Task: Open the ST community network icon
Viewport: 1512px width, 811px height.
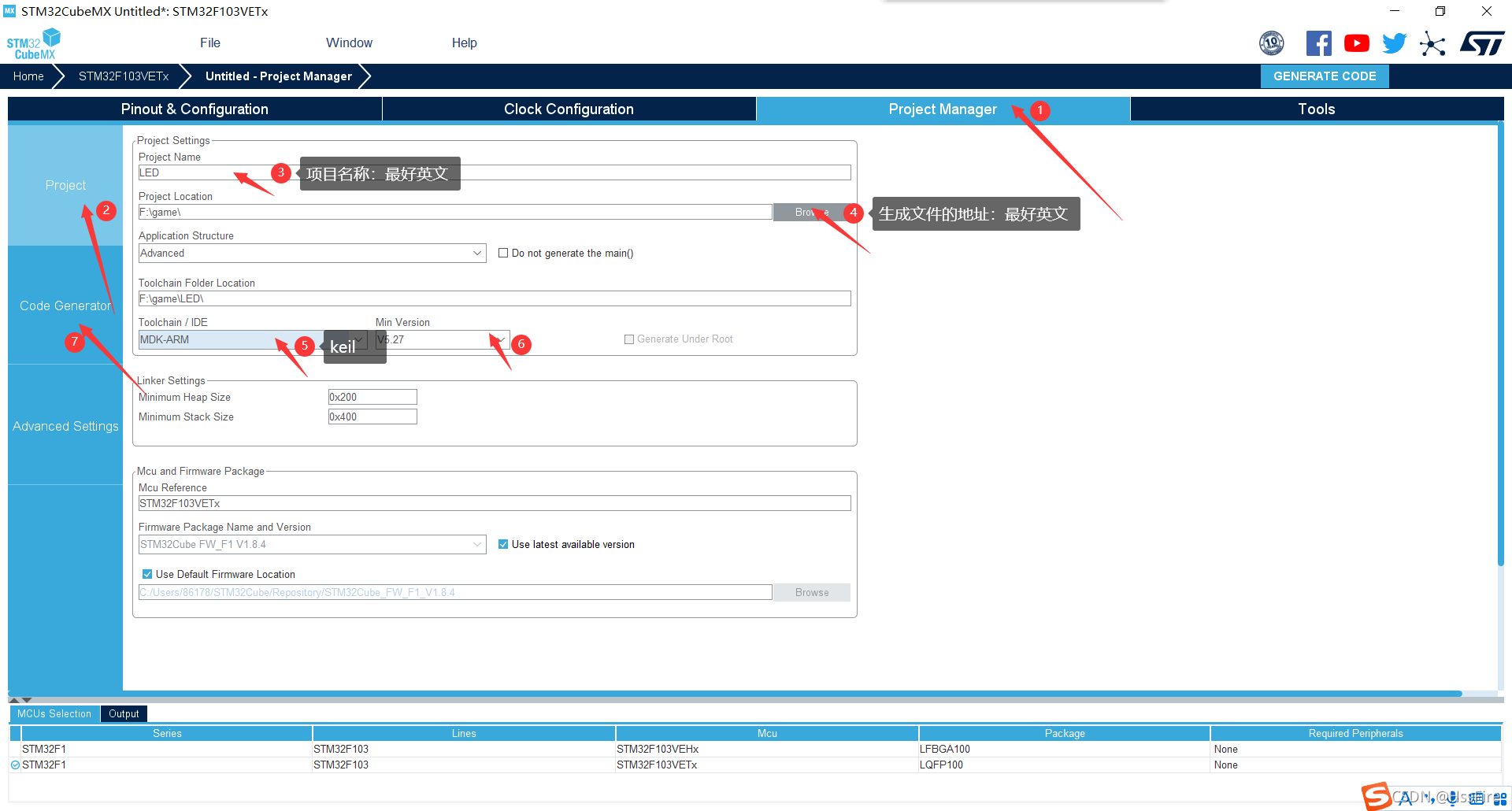Action: click(x=1432, y=43)
